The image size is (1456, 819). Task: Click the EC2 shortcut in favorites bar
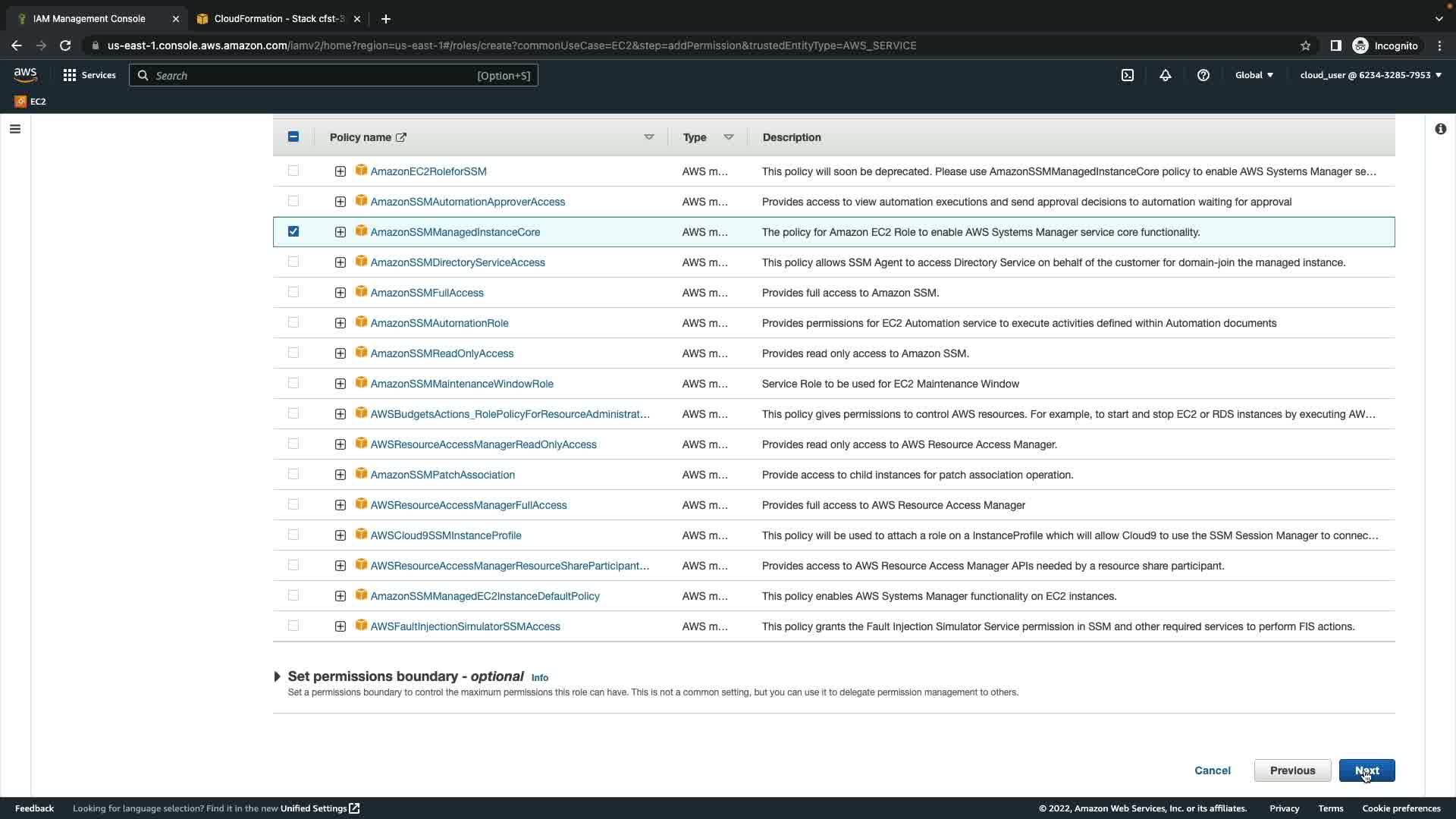coord(30,101)
